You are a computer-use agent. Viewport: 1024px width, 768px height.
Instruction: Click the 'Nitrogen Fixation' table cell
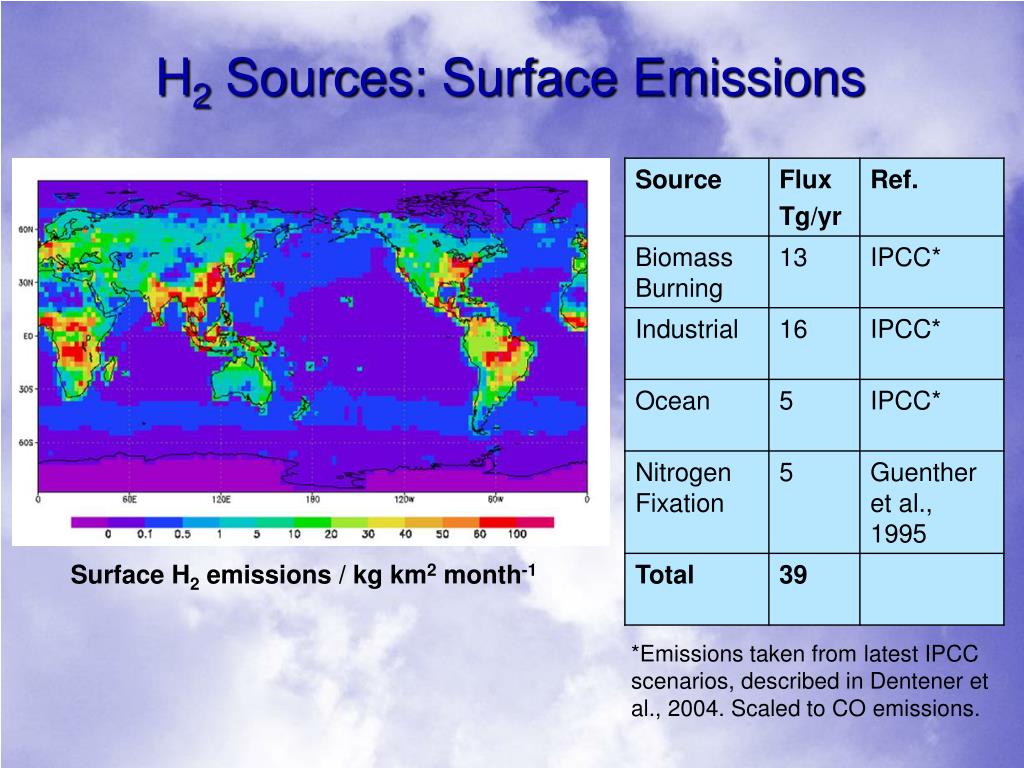[x=697, y=502]
